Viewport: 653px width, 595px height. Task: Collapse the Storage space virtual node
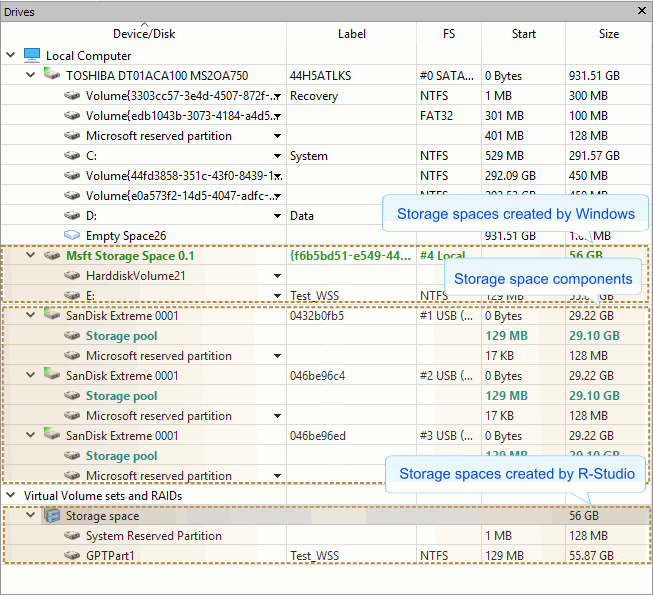(x=31, y=515)
